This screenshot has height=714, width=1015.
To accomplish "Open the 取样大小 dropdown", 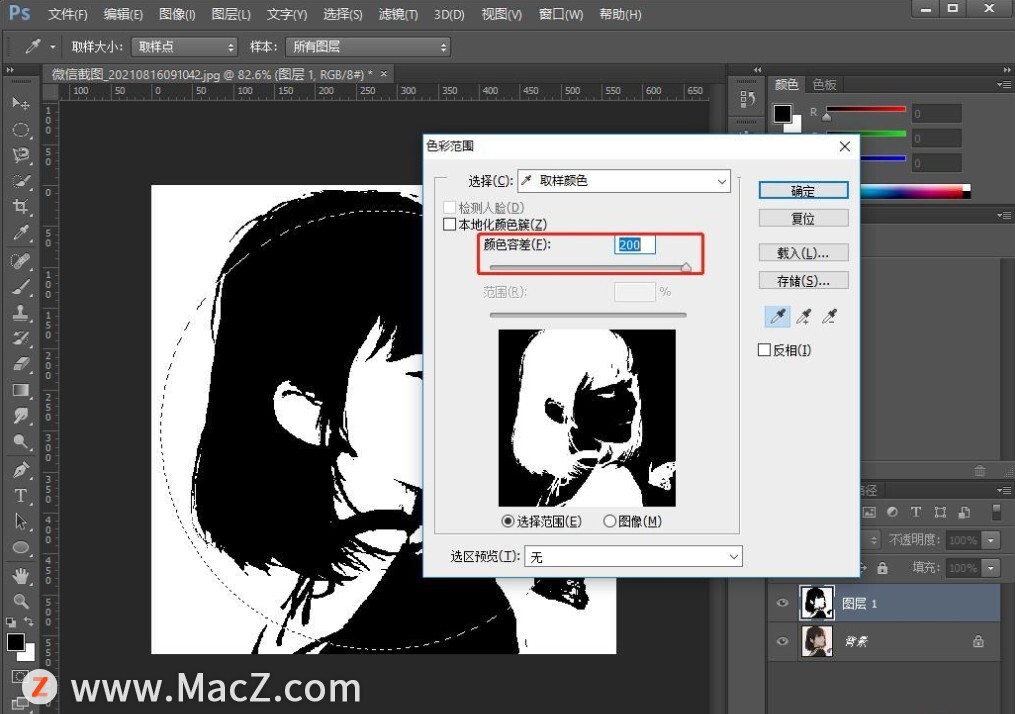I will click(184, 47).
